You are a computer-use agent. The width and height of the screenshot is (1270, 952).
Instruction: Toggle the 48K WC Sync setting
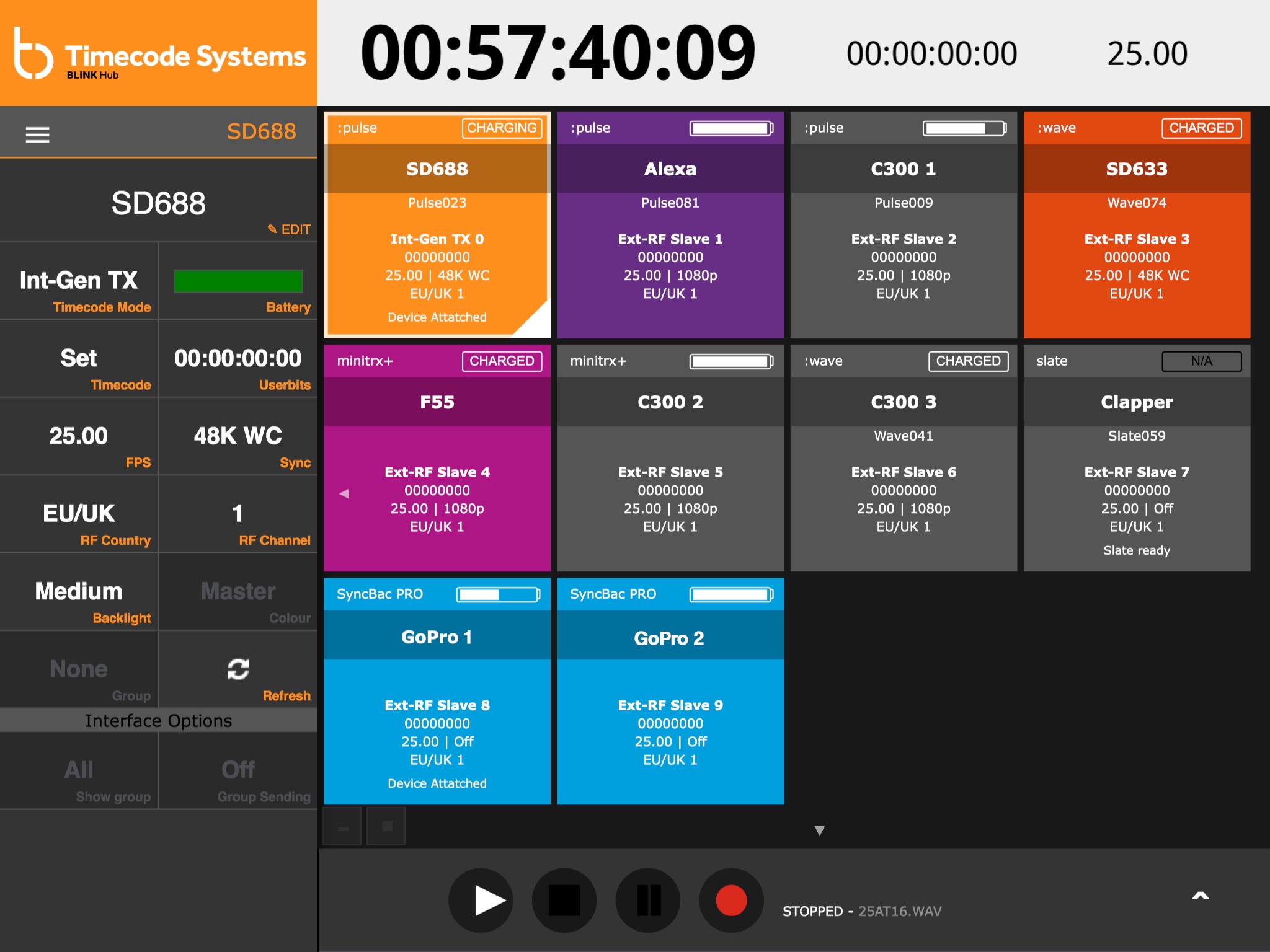(238, 436)
